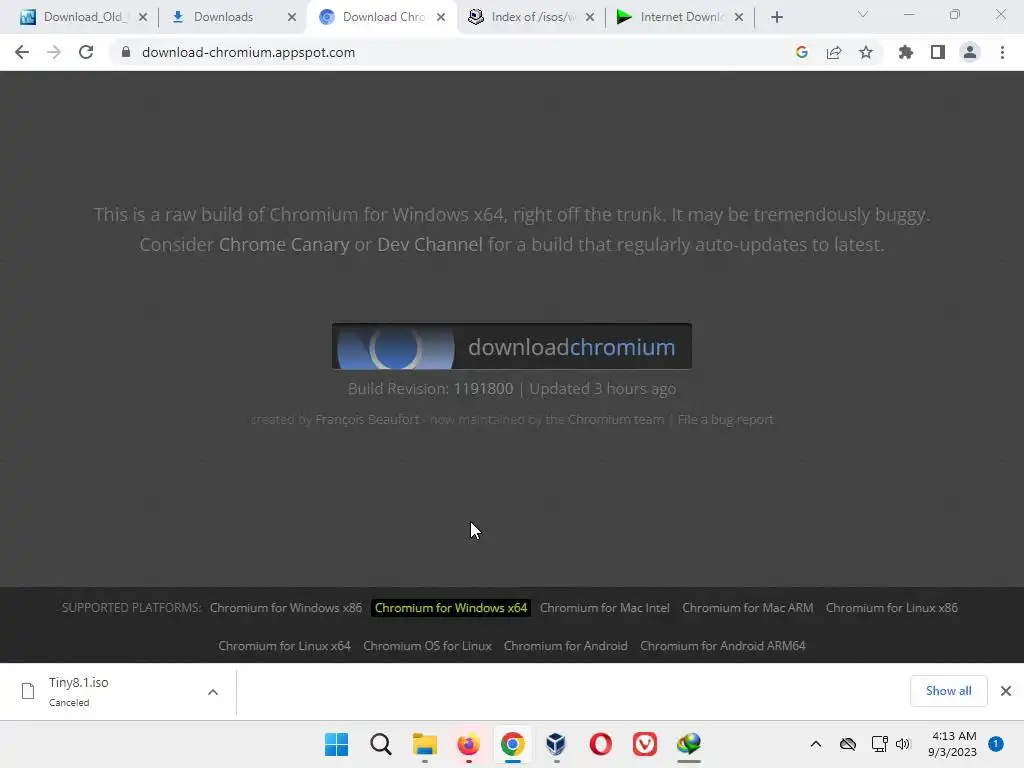Click Show all downloads button
1024x768 pixels.
pos(948,691)
